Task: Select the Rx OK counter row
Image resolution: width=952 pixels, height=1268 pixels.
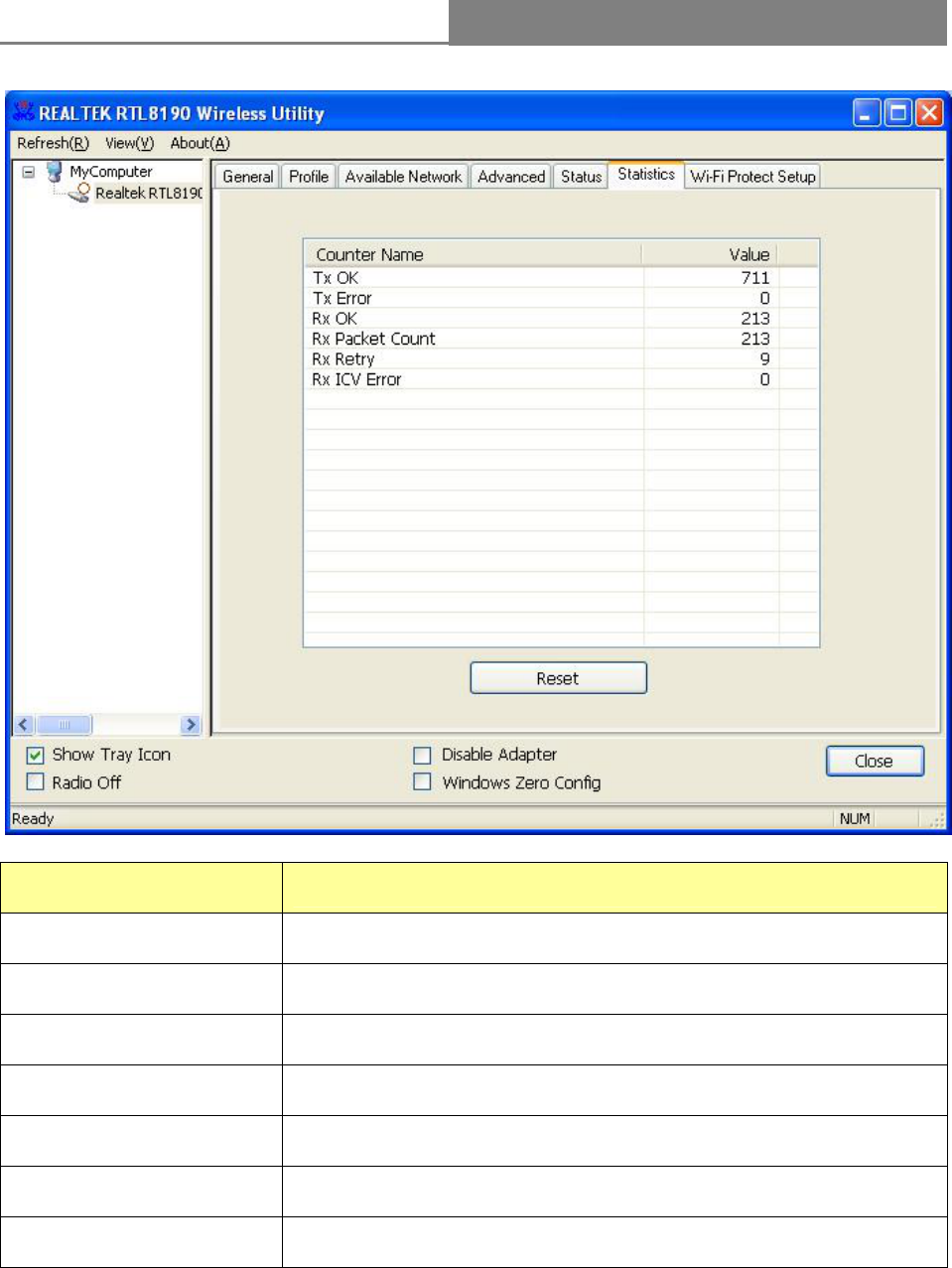Action: pyautogui.click(x=561, y=319)
